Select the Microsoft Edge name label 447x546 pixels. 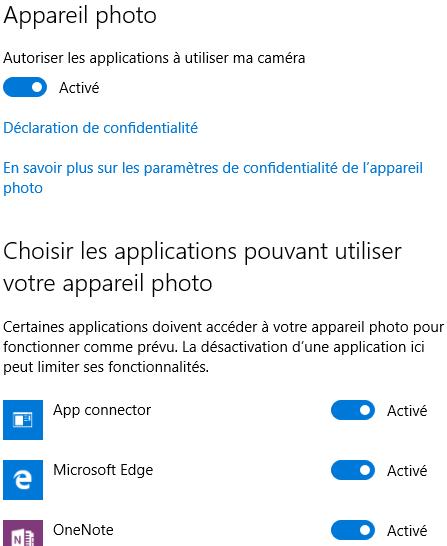coord(103,470)
